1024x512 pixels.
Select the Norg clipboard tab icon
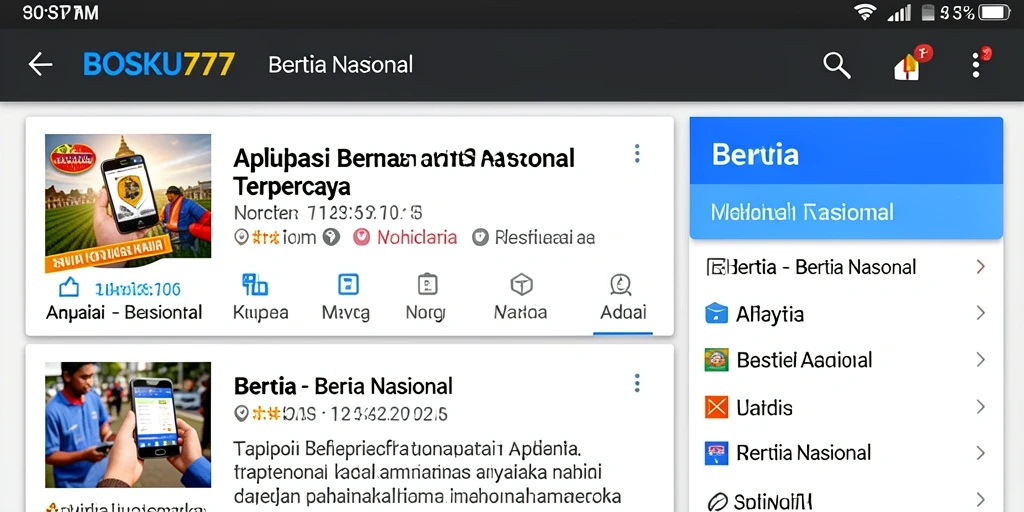[x=427, y=285]
